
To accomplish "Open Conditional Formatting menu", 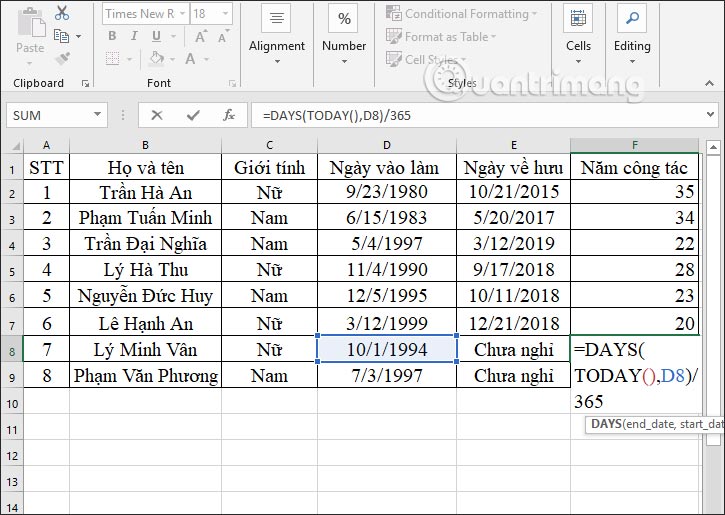I will coord(462,14).
